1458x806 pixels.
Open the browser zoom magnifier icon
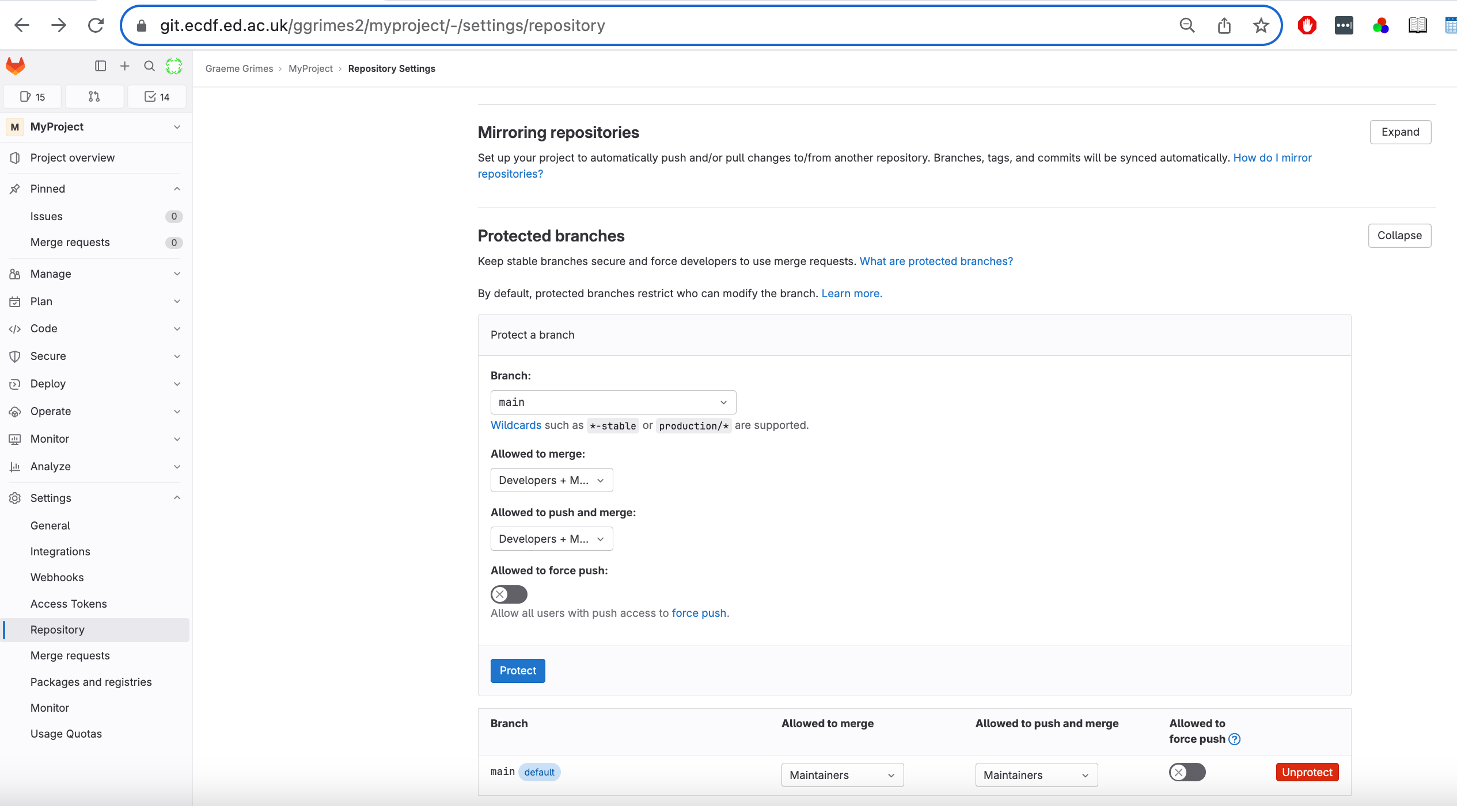(x=1187, y=26)
